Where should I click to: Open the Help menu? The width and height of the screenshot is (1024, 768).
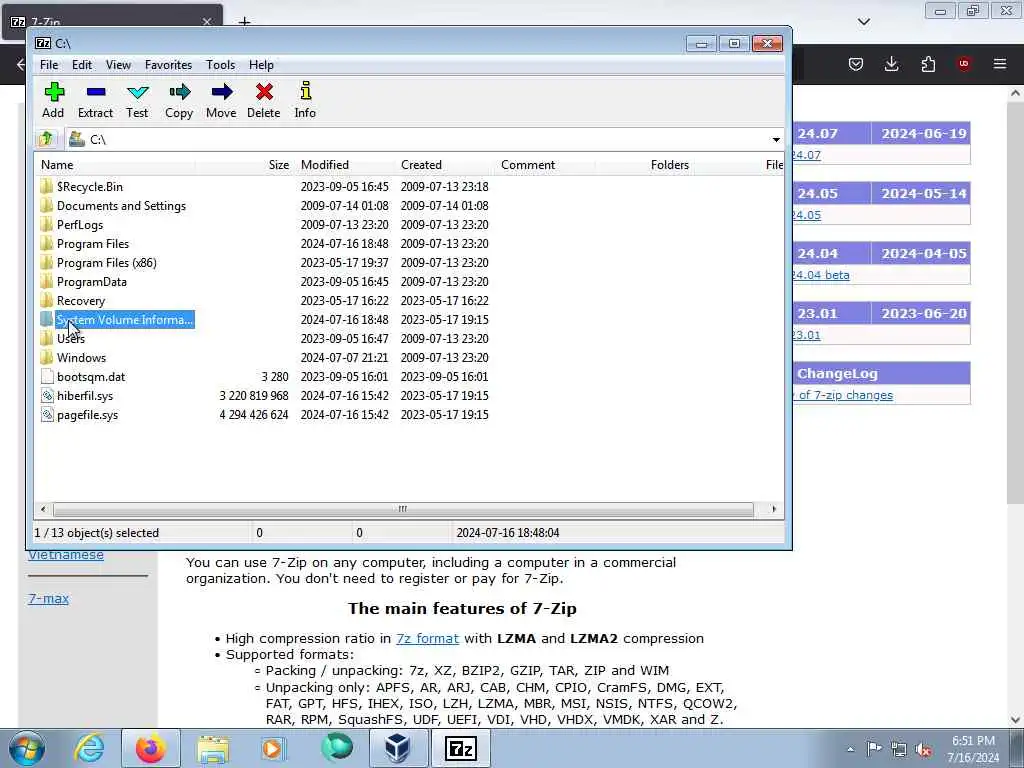tap(261, 65)
